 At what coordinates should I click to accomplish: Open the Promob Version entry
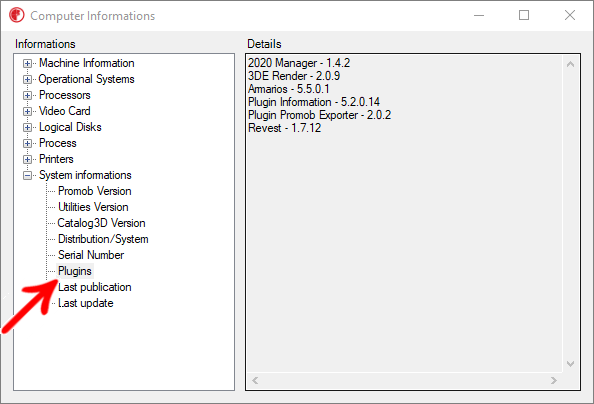point(95,191)
